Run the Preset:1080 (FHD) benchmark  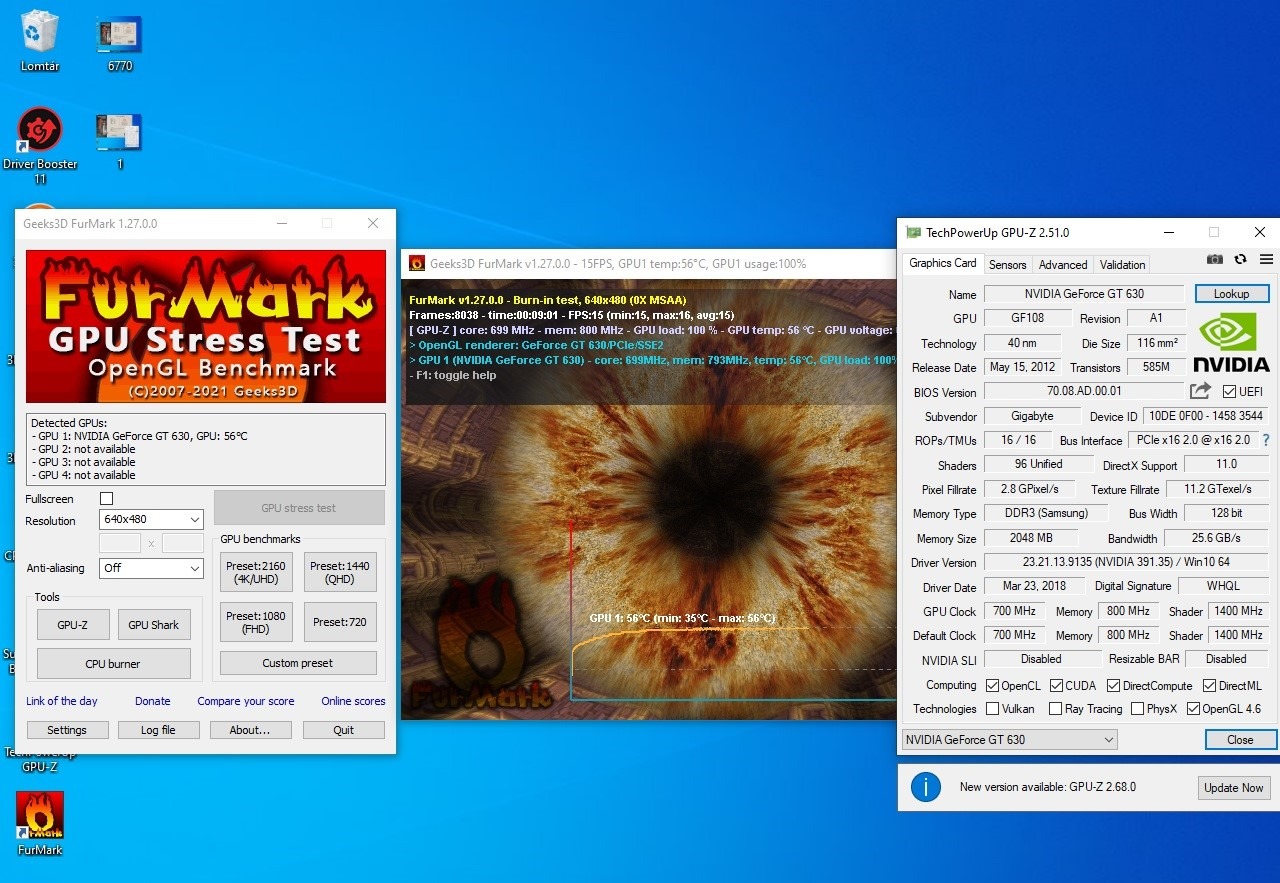[x=256, y=622]
